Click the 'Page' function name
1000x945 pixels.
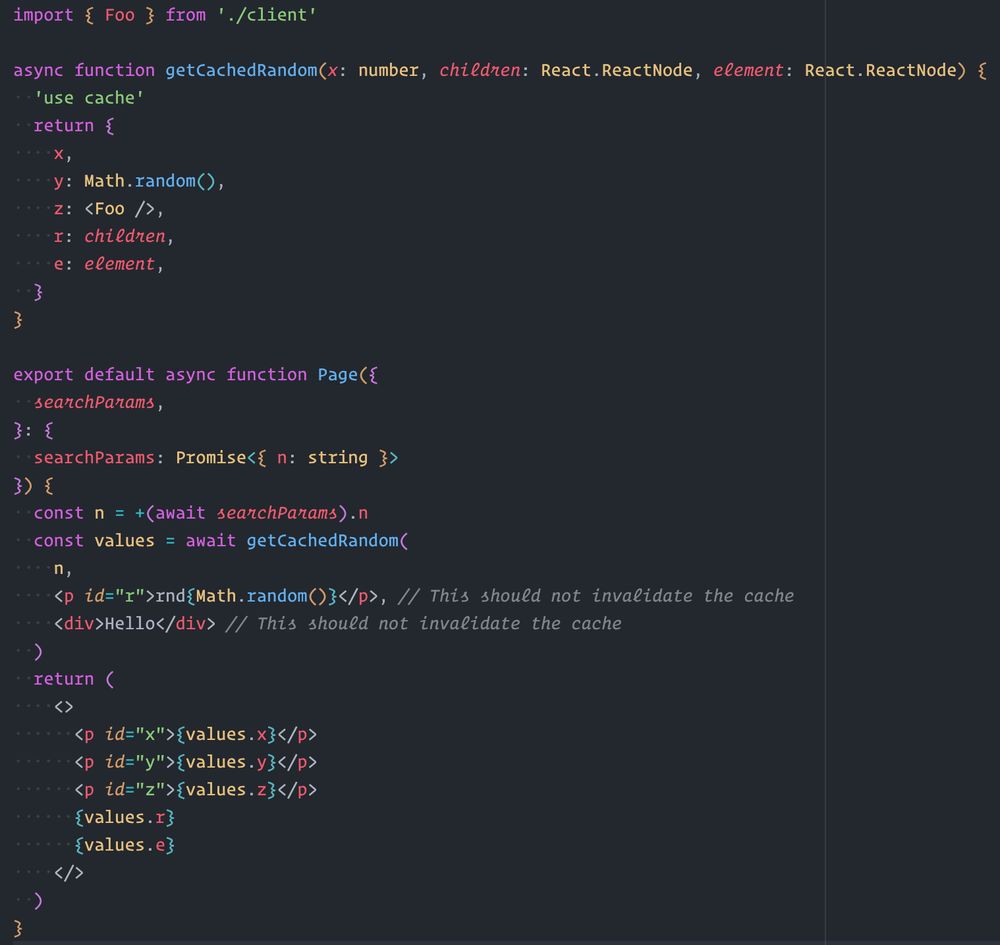(337, 375)
